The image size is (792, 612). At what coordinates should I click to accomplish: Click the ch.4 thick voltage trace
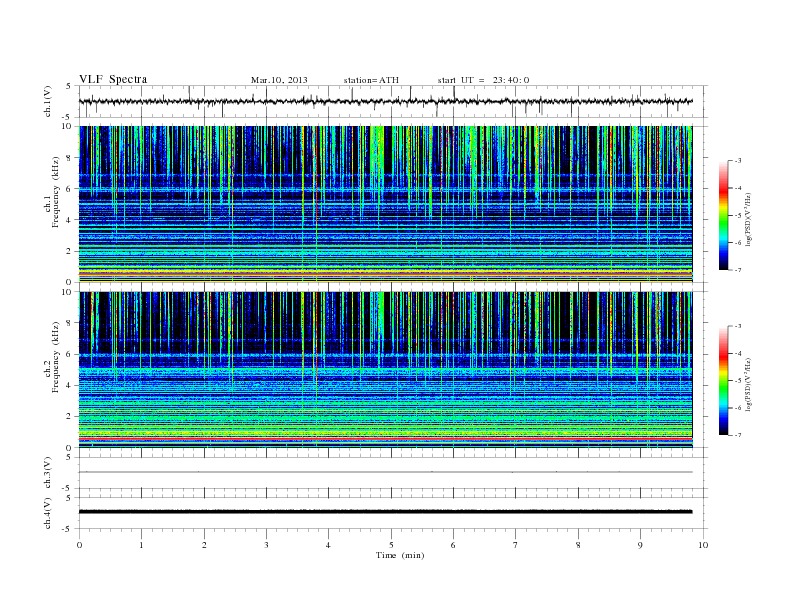pos(385,512)
